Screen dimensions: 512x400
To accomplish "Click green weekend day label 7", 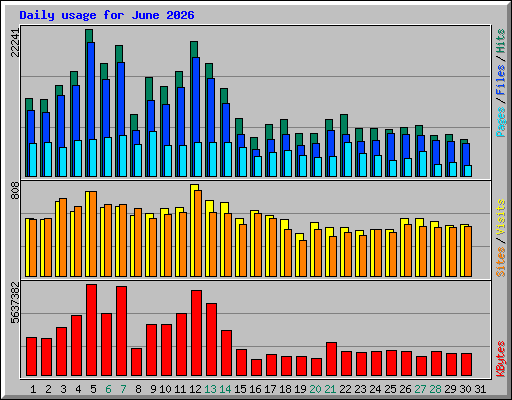I will pyautogui.click(x=123, y=389).
